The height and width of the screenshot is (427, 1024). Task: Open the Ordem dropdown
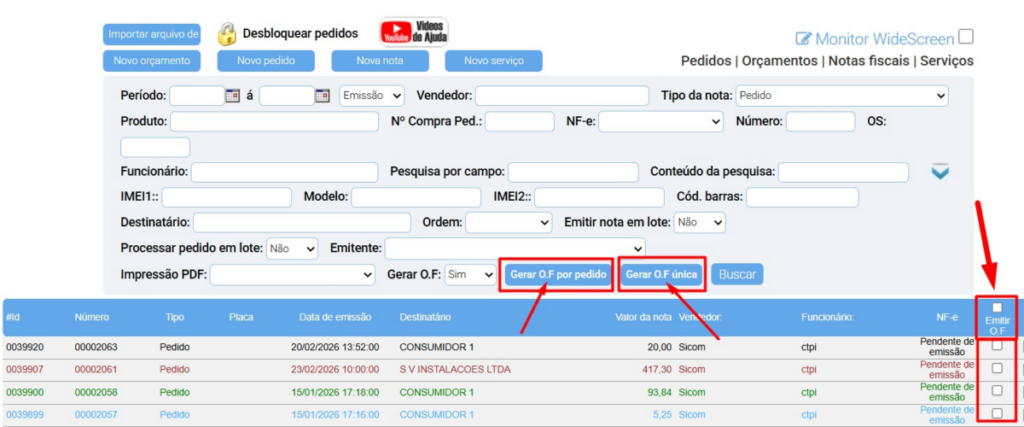509,222
